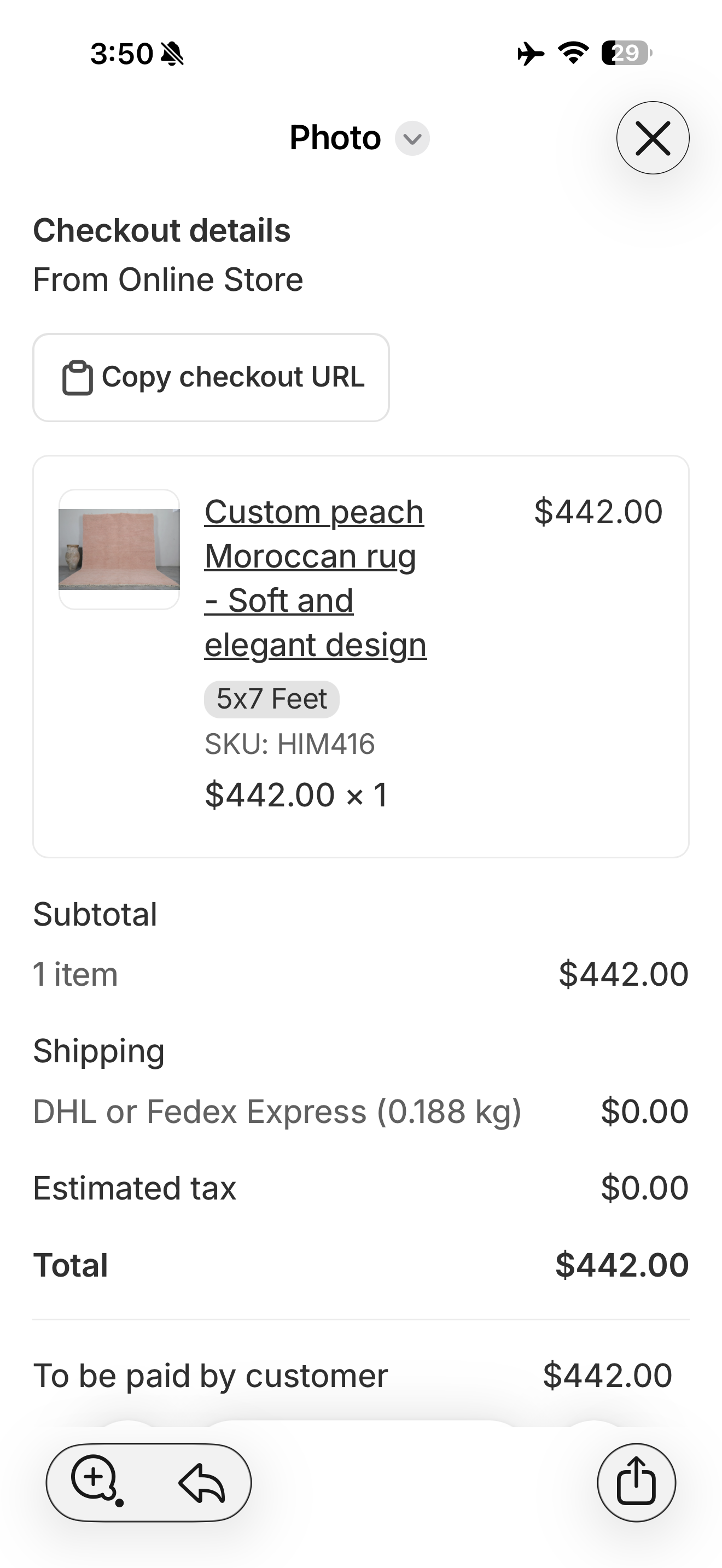This screenshot has height=1568, width=722.
Task: Tap the bold Total $442.00 amount
Action: point(621,1265)
